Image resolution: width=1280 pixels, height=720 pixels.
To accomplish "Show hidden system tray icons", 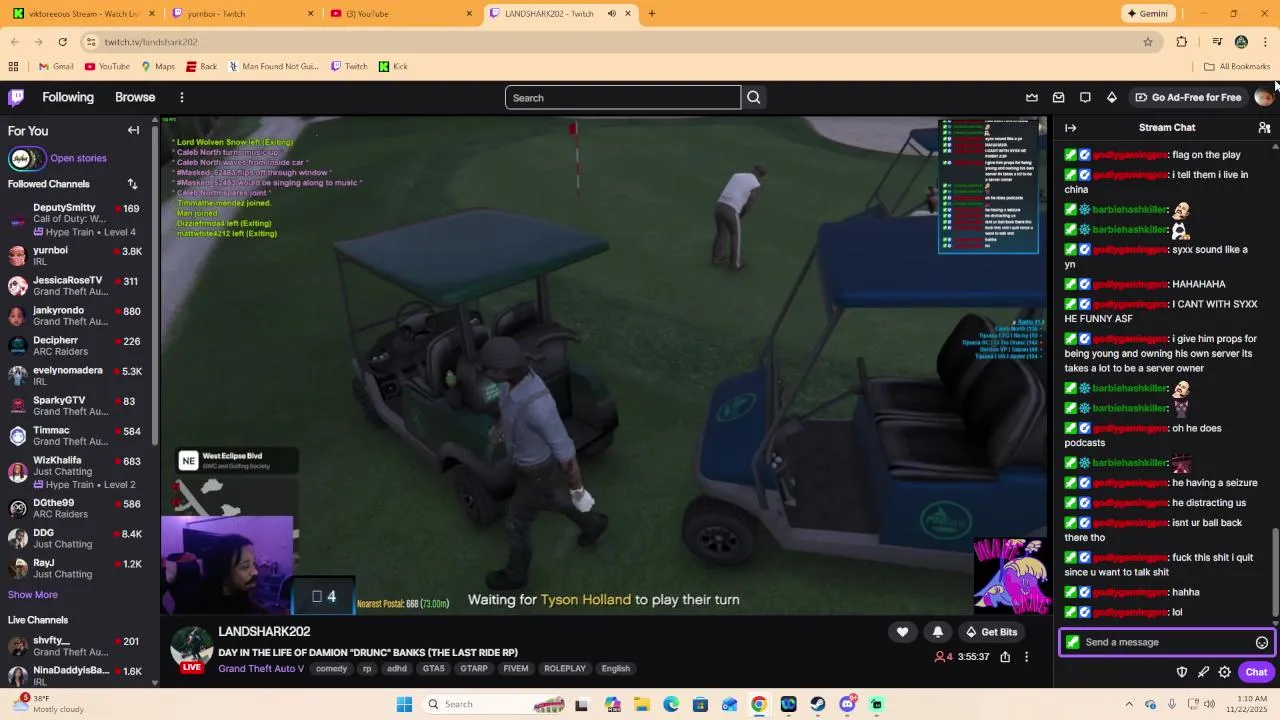I will pyautogui.click(x=1129, y=704).
